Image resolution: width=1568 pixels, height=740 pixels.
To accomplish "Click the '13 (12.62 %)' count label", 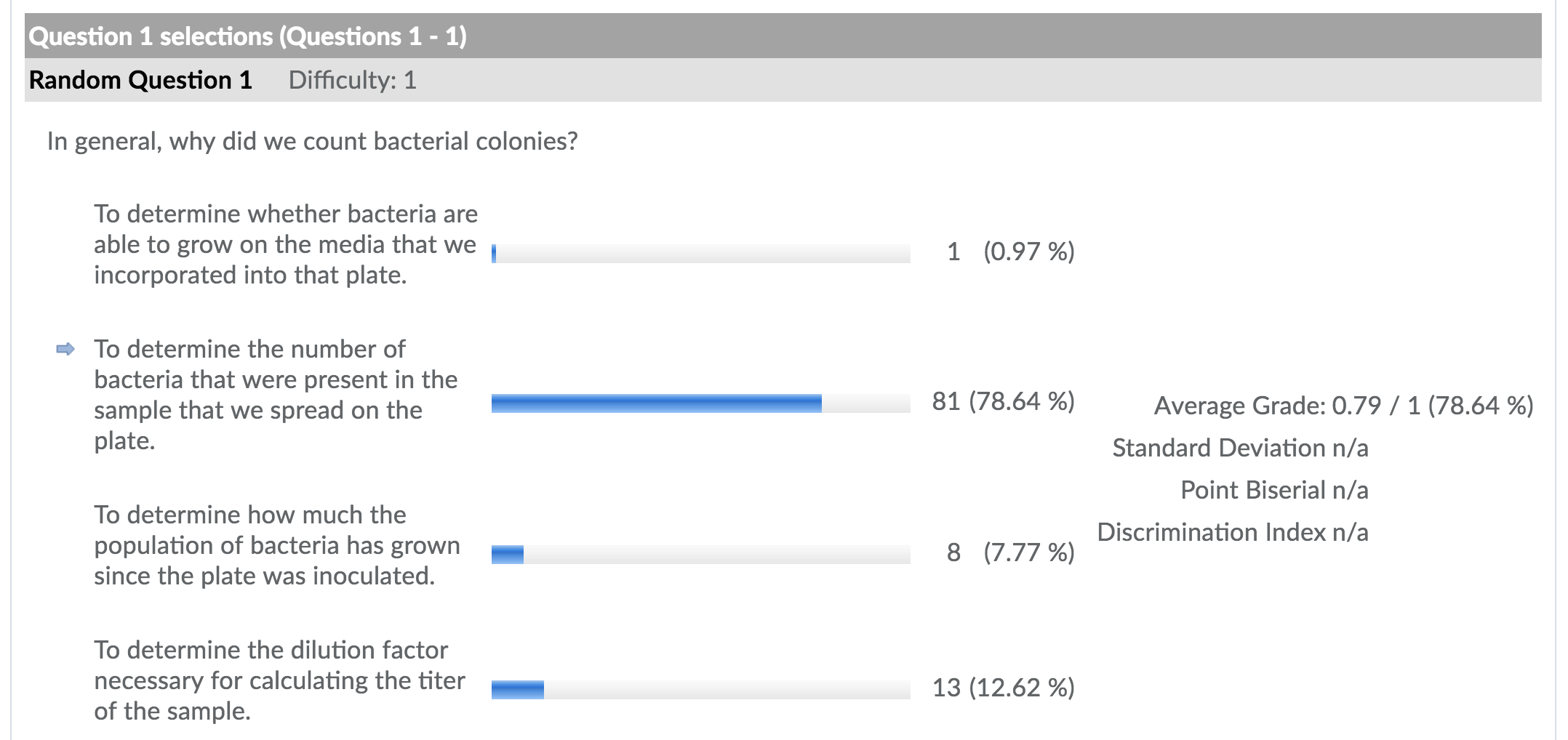I will pos(1004,688).
